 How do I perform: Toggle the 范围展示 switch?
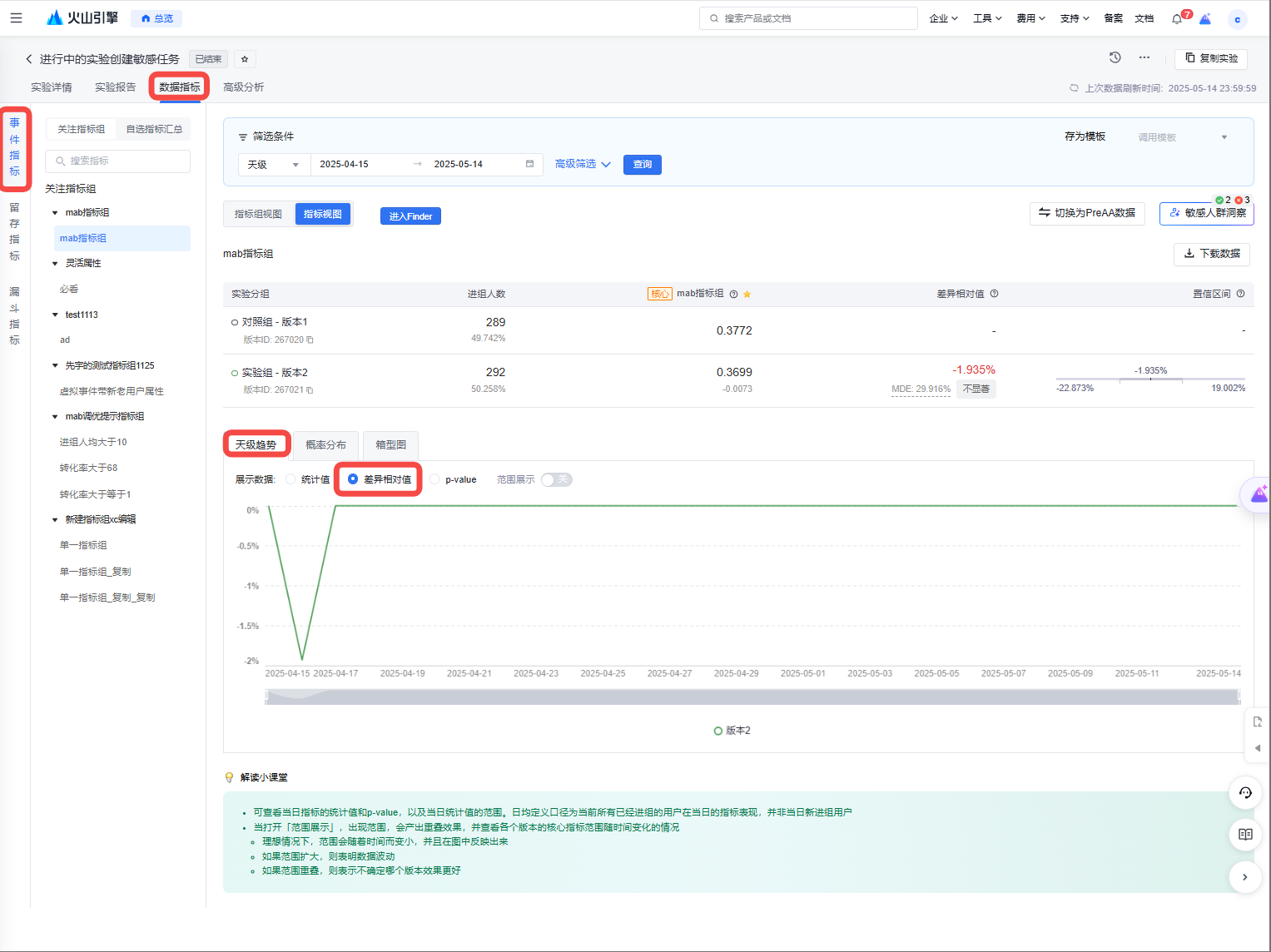[x=556, y=479]
